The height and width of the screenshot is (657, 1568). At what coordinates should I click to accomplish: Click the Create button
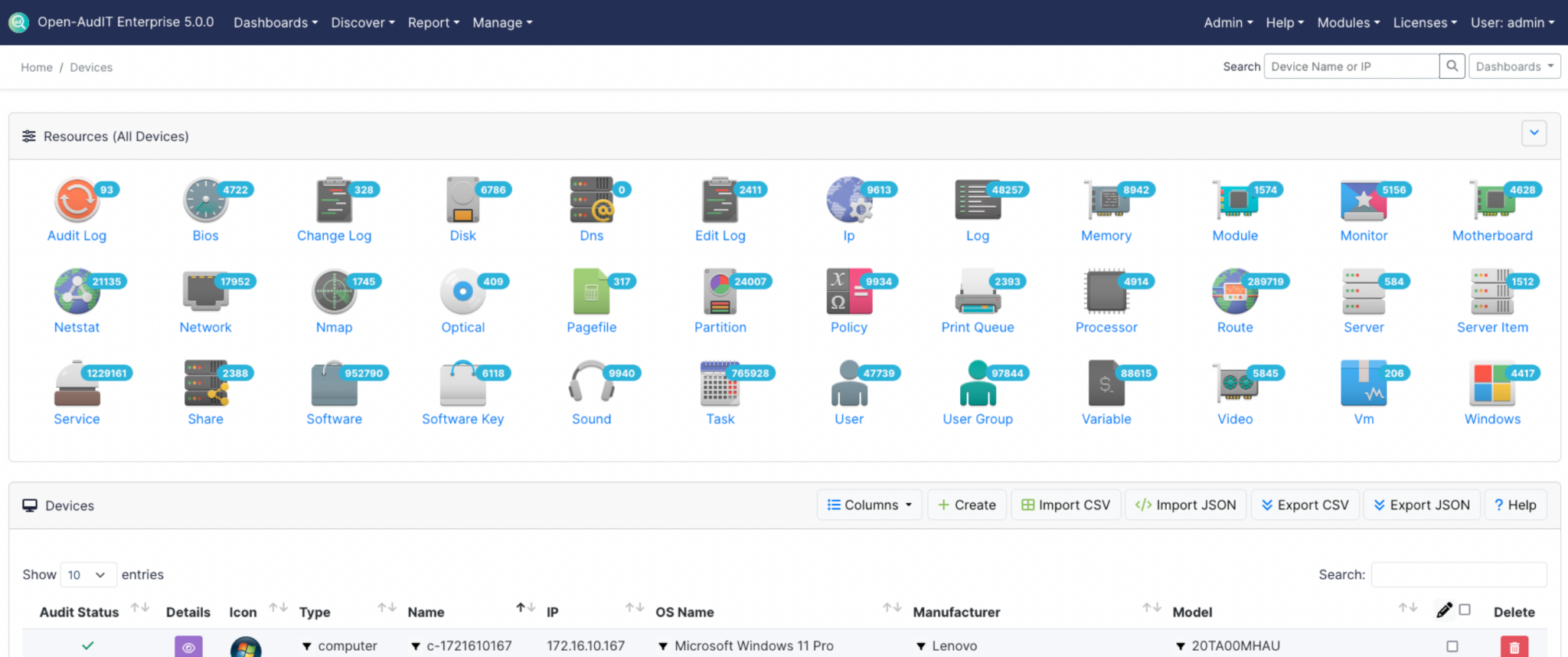(x=967, y=505)
